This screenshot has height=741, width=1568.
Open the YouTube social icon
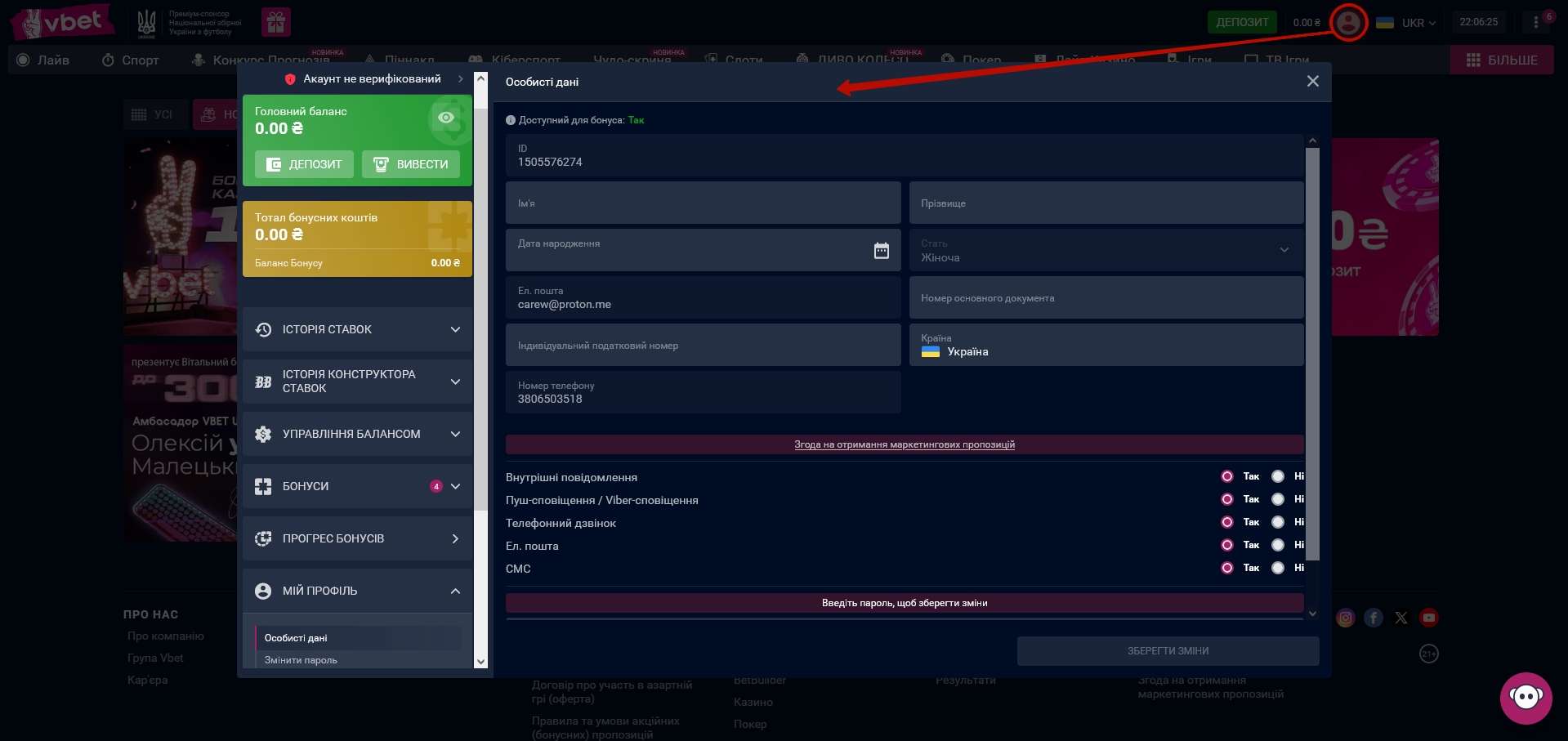click(1428, 618)
